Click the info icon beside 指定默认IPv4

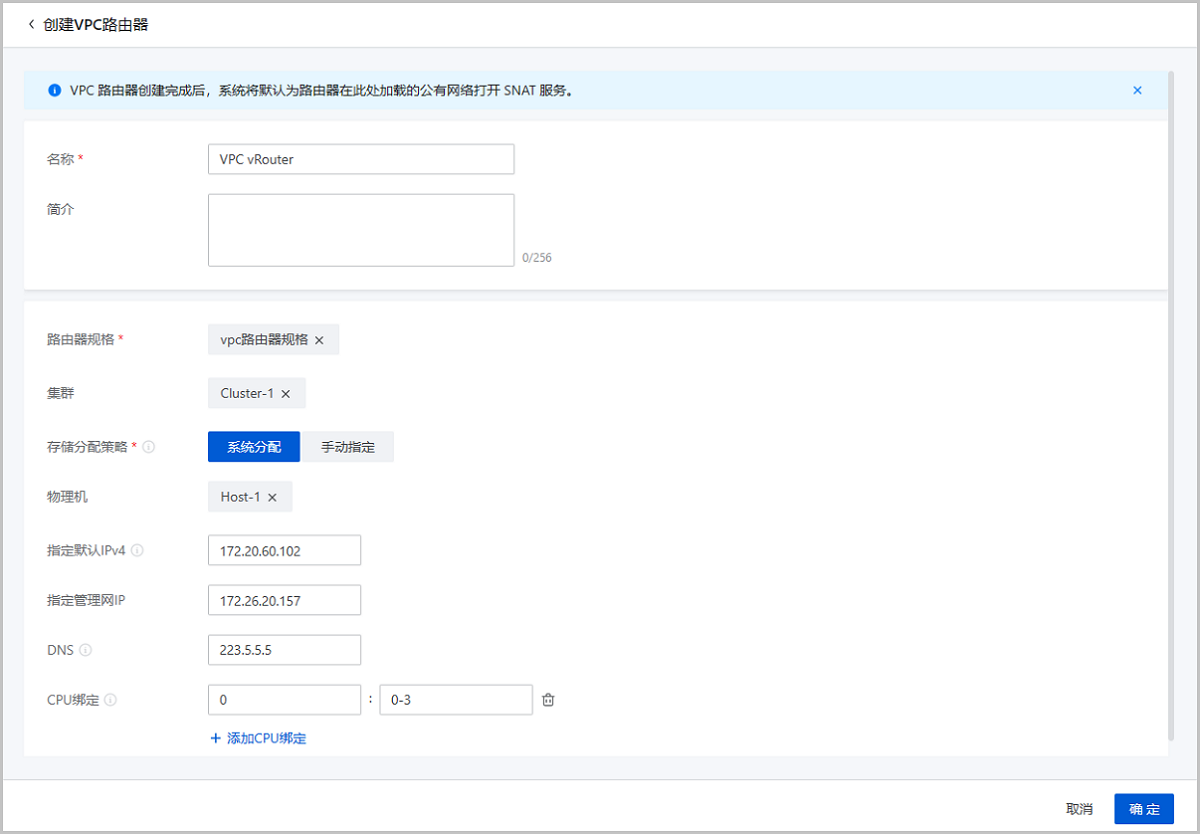click(x=139, y=550)
